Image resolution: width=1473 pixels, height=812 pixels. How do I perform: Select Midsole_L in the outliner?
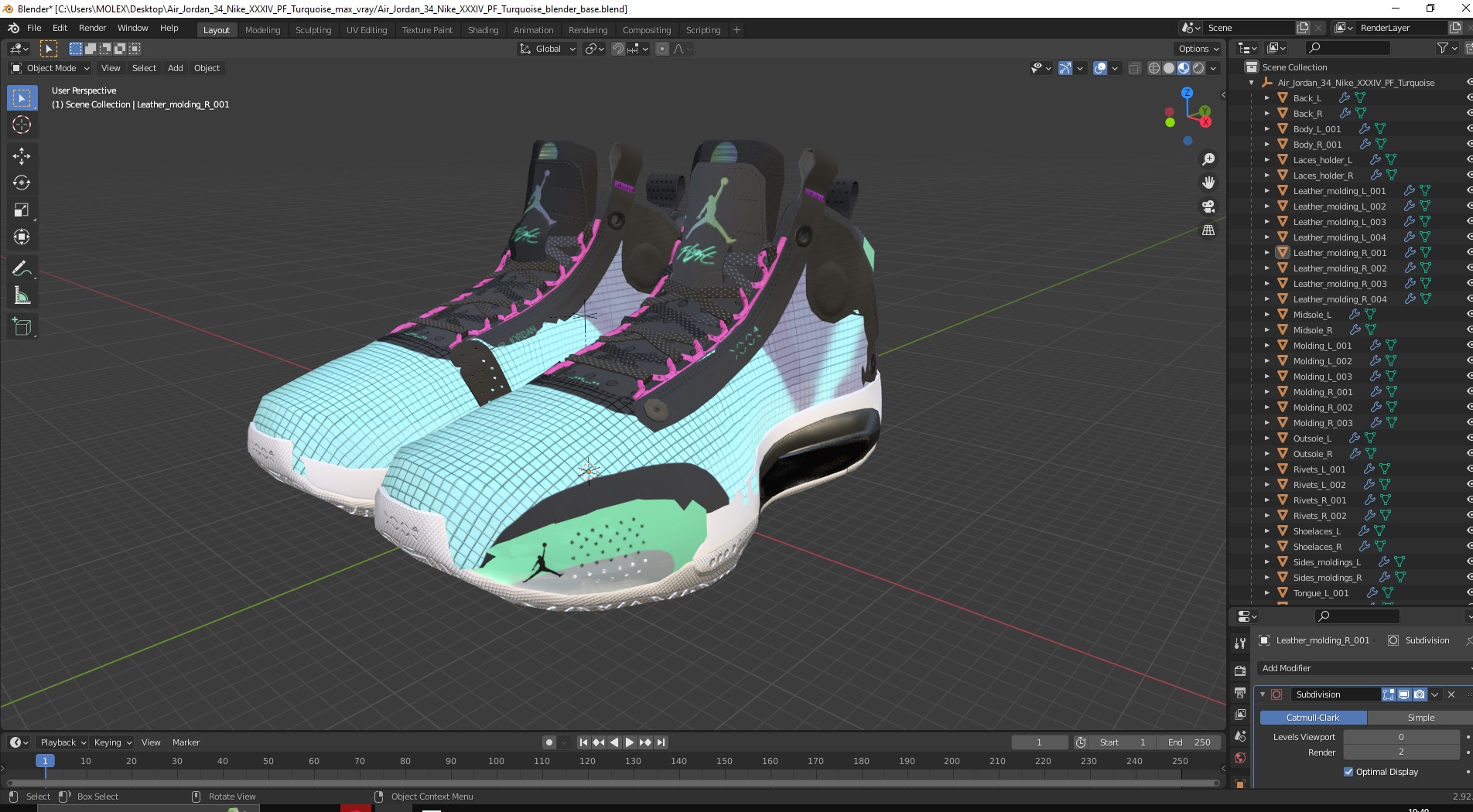pos(1312,315)
